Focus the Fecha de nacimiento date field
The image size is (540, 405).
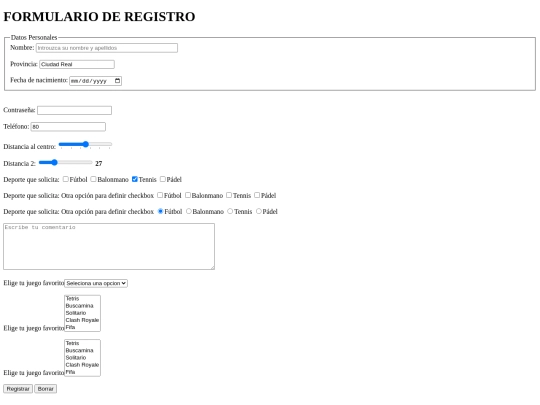(x=95, y=81)
